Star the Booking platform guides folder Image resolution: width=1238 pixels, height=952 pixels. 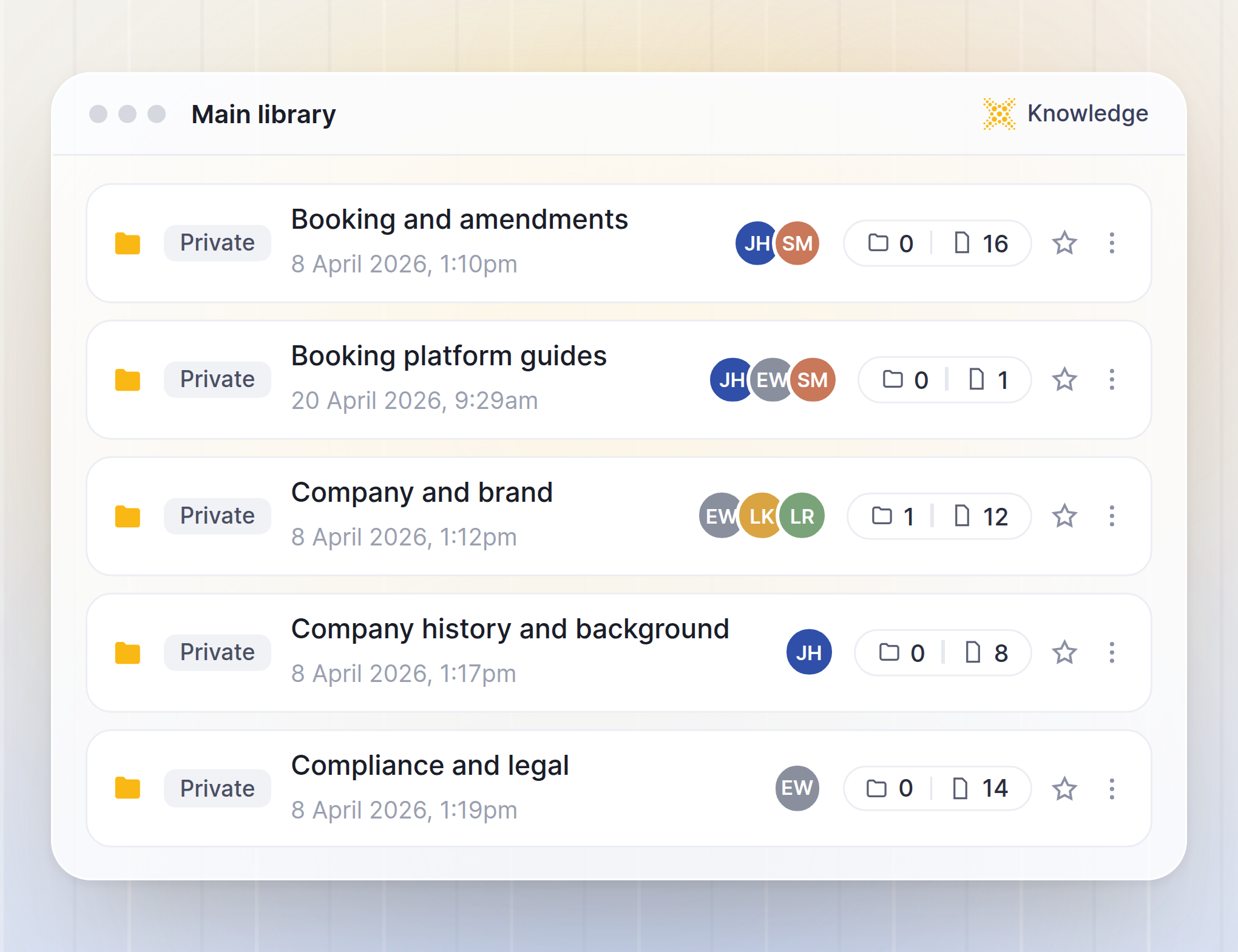click(1064, 380)
